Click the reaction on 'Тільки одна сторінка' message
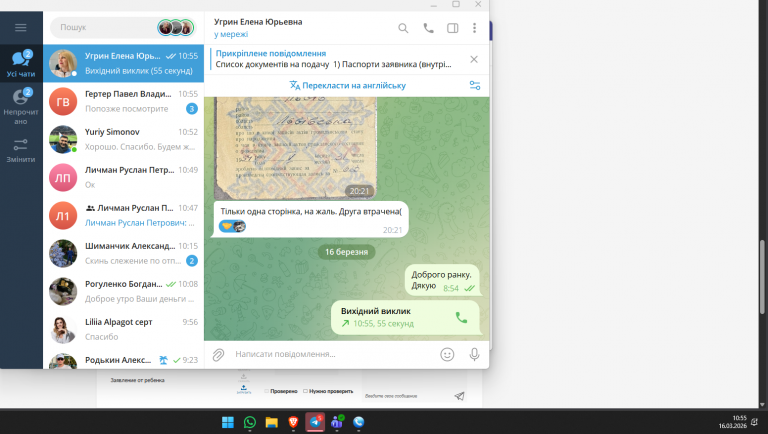Screen dimensions: 768x434 pyautogui.click(x=232, y=226)
